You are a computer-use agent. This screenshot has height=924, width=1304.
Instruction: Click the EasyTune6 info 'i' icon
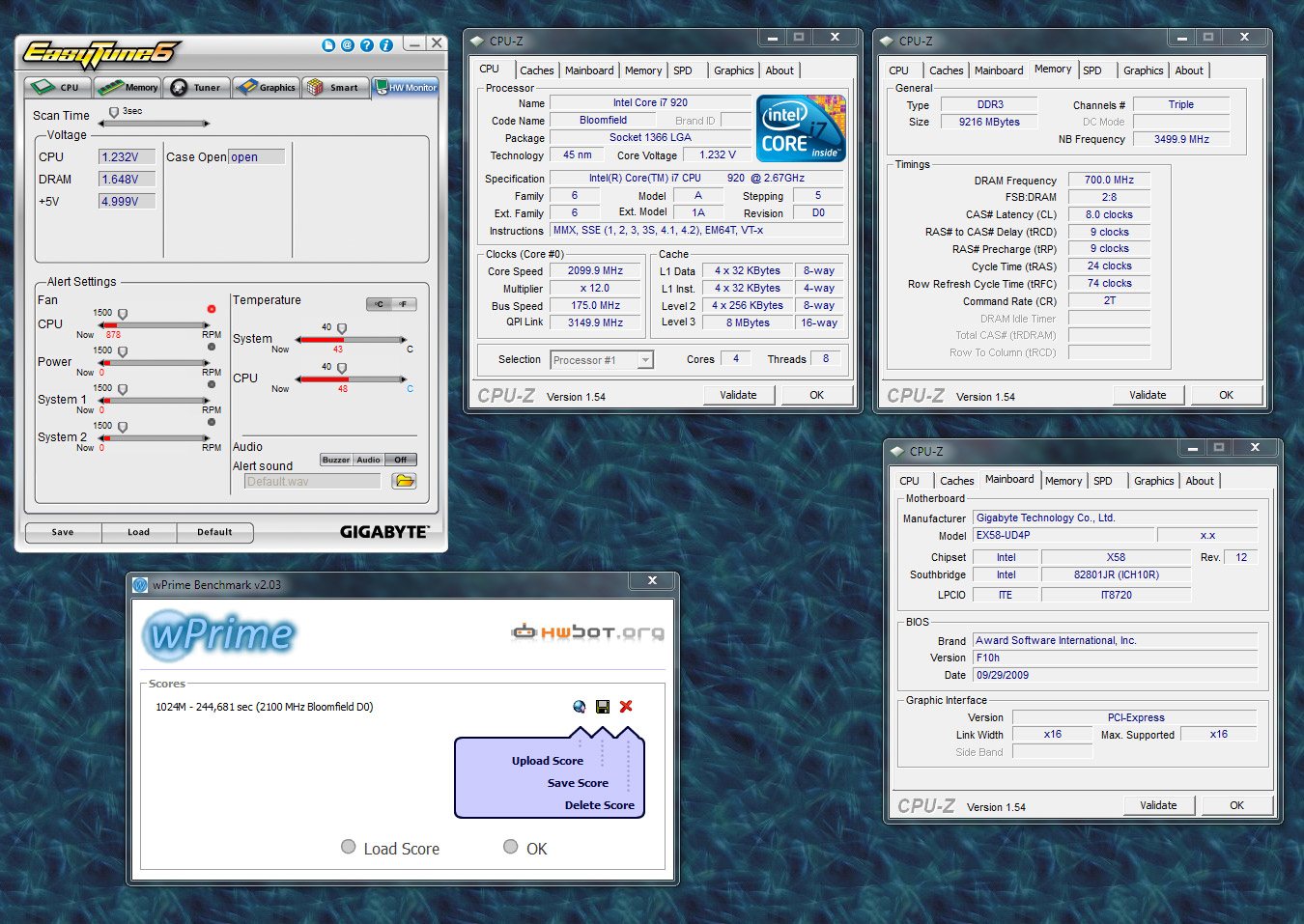386,45
